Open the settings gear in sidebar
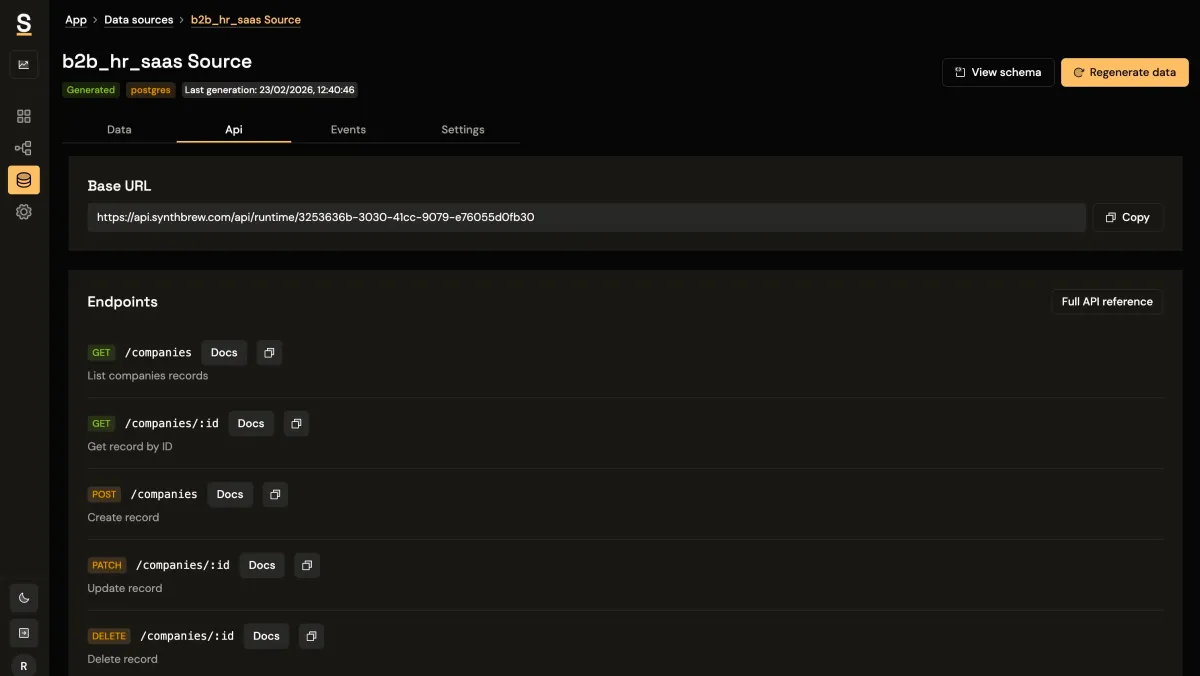Image resolution: width=1200 pixels, height=676 pixels. 24,212
